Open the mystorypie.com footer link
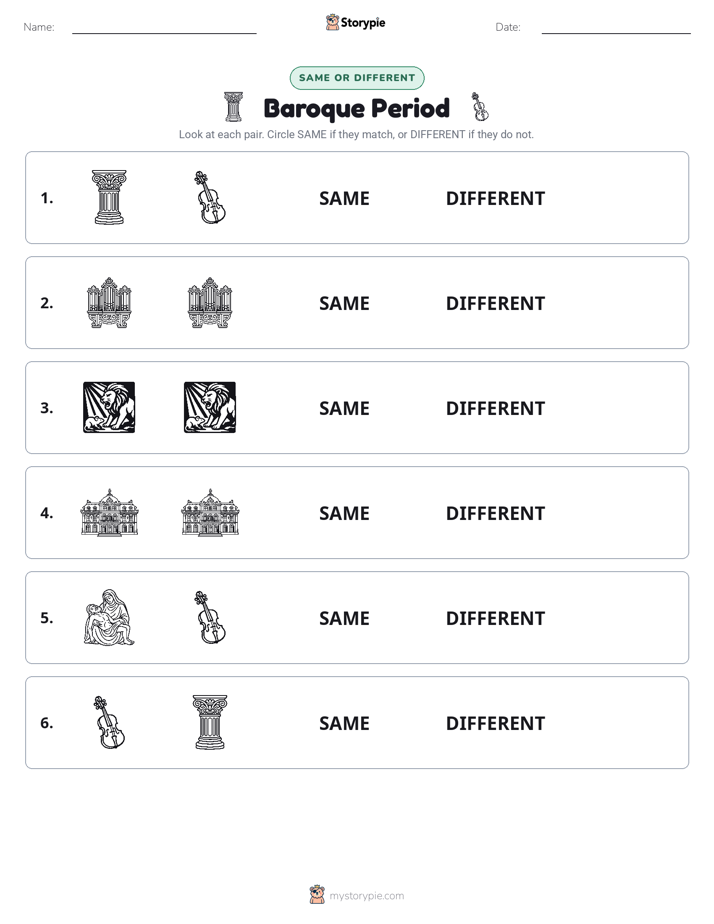The width and height of the screenshot is (714, 924). [x=357, y=895]
